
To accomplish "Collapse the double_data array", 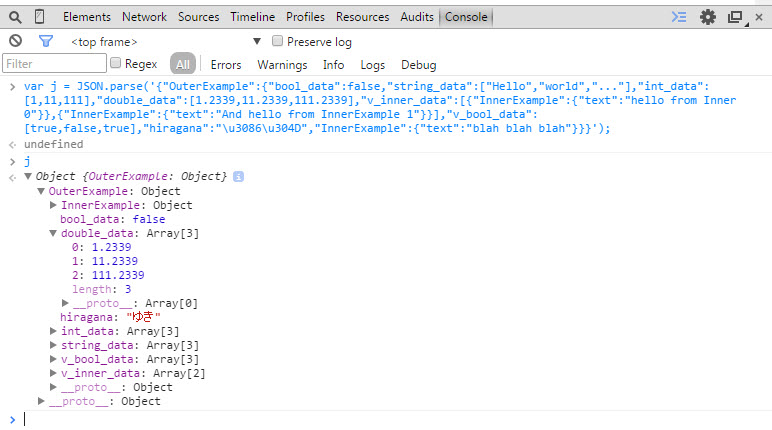I will (53, 233).
